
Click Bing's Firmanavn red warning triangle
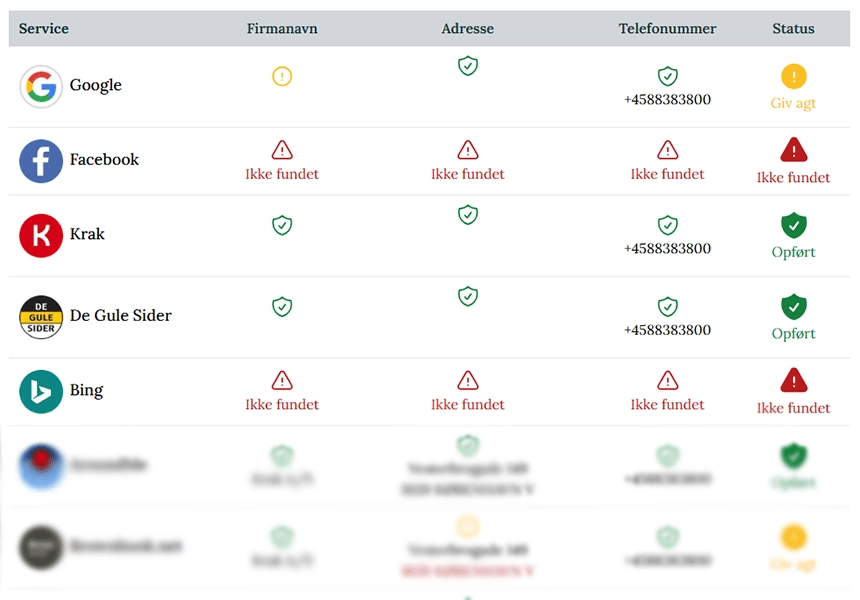click(282, 380)
